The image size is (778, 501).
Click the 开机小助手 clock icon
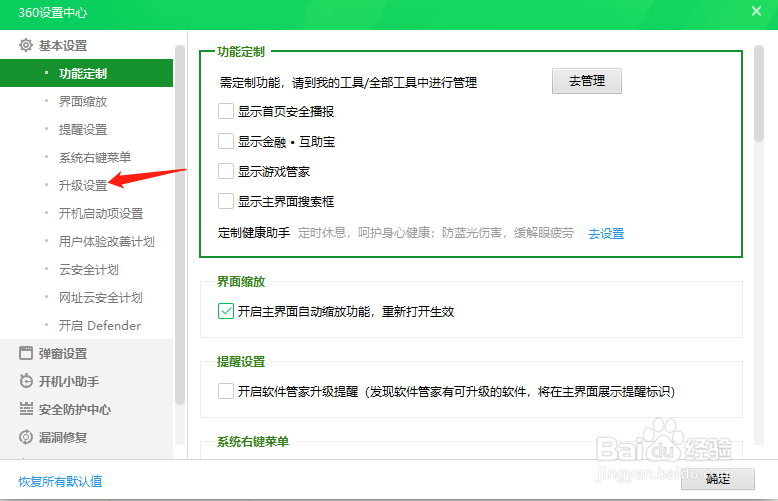(x=26, y=381)
